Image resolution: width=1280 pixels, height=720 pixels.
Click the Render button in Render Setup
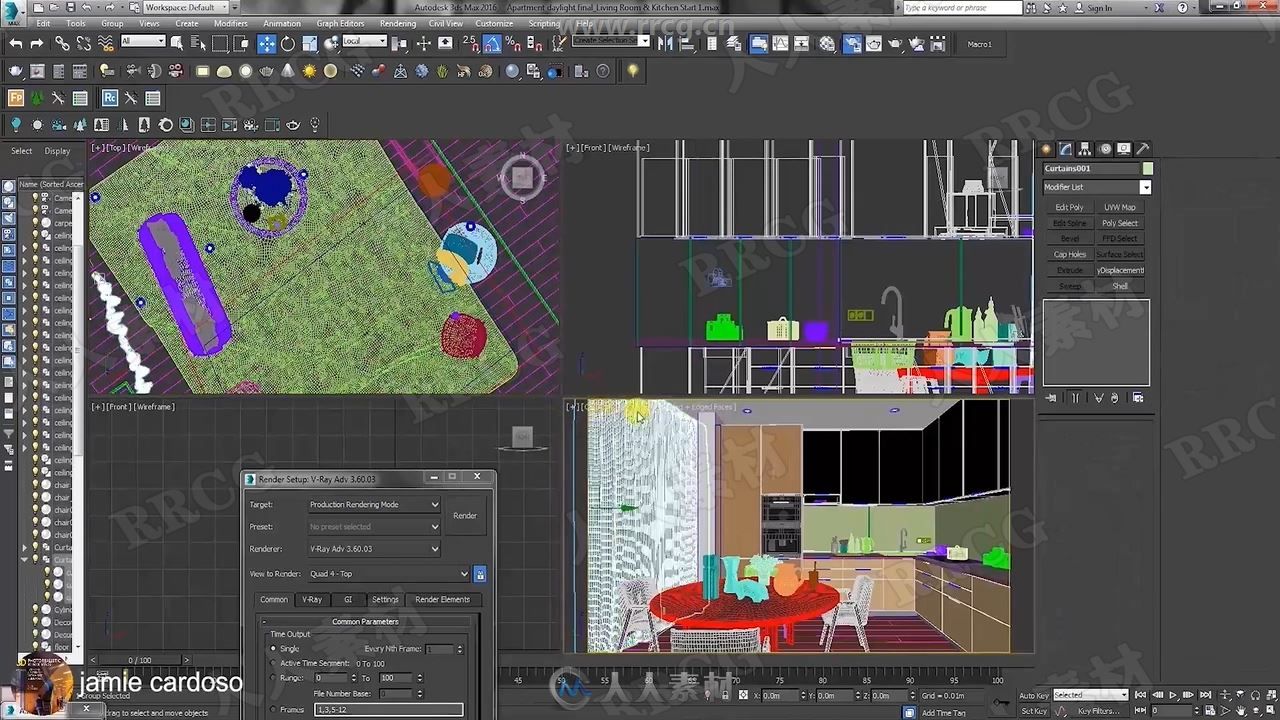[465, 516]
